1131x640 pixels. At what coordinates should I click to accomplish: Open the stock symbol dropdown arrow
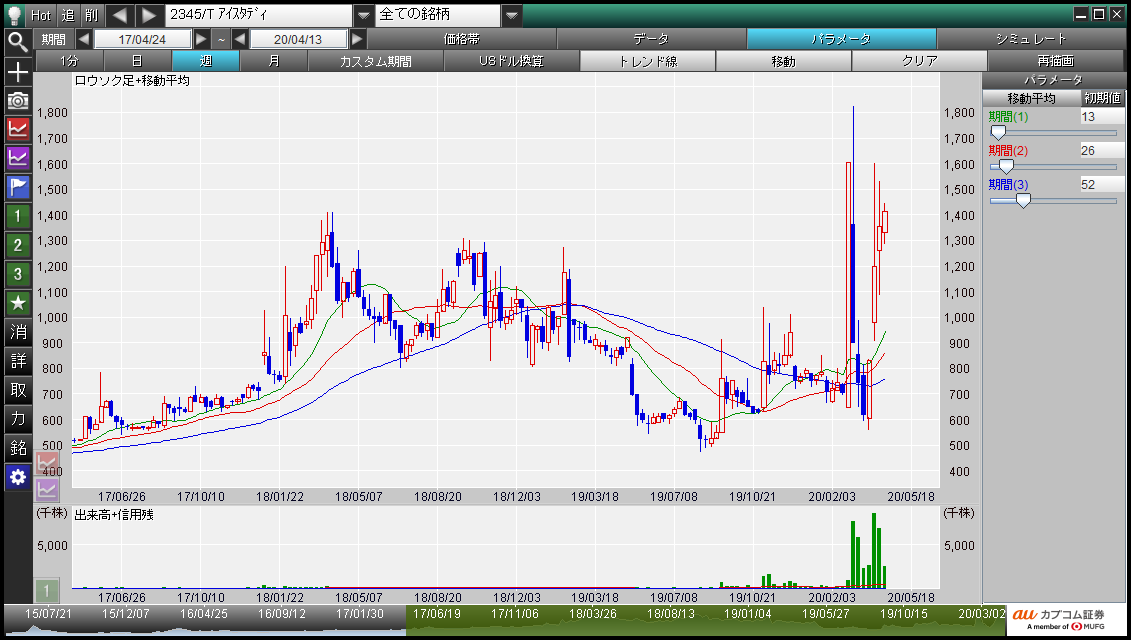pyautogui.click(x=364, y=15)
